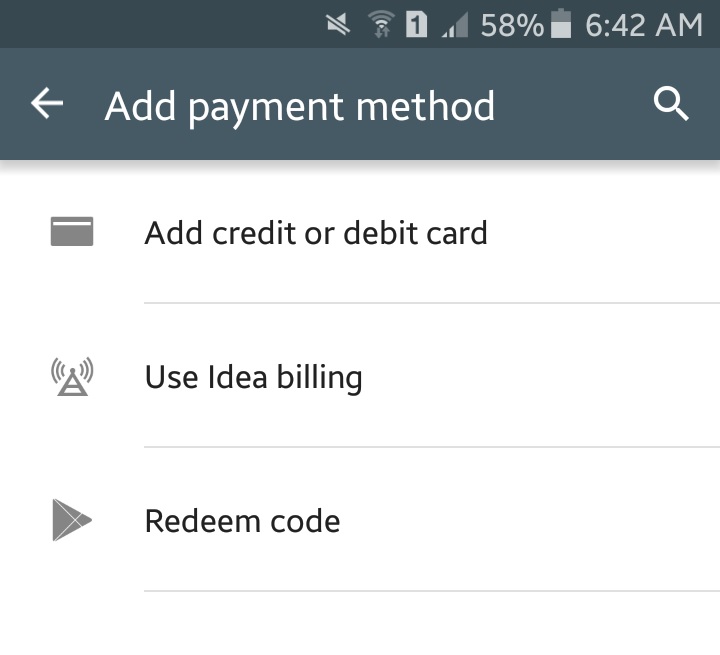720x655 pixels.
Task: Tap the back arrow in header
Action: pyautogui.click(x=47, y=104)
